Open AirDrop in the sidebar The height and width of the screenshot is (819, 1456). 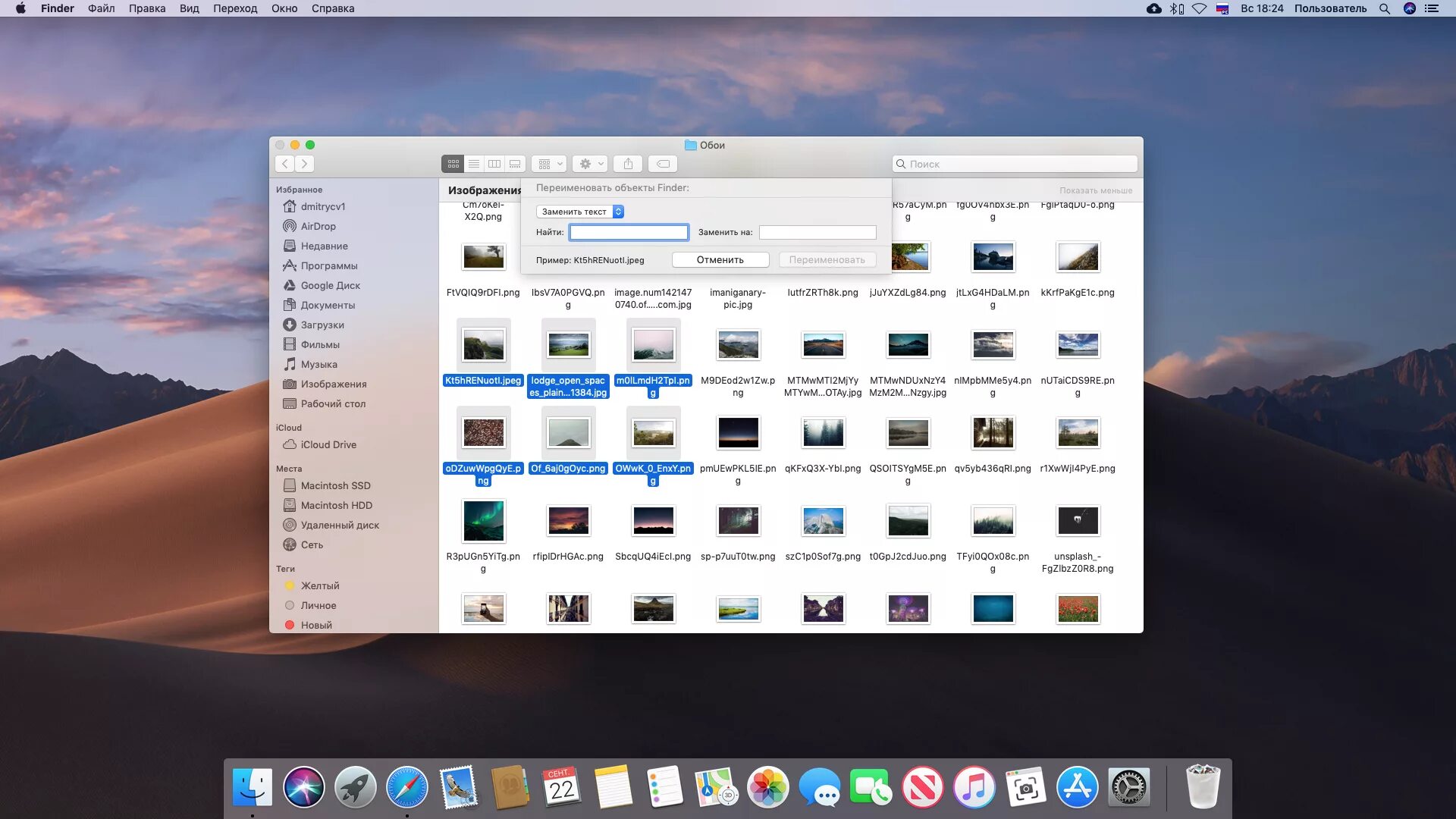[x=318, y=226]
